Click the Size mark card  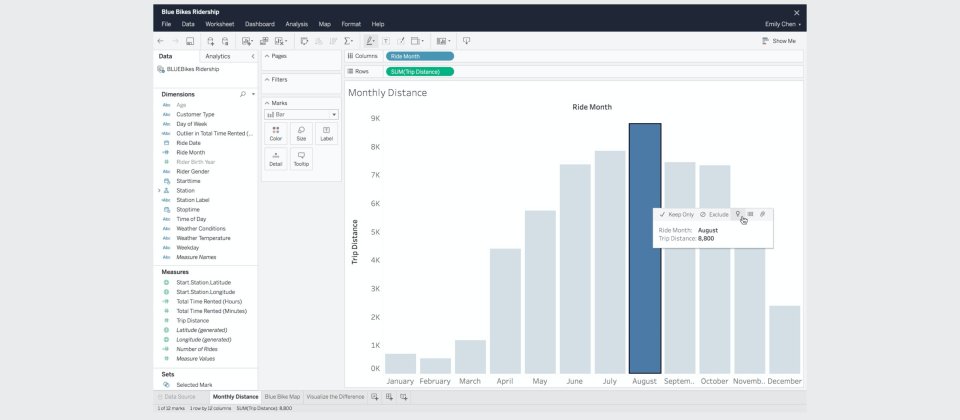[x=301, y=133]
